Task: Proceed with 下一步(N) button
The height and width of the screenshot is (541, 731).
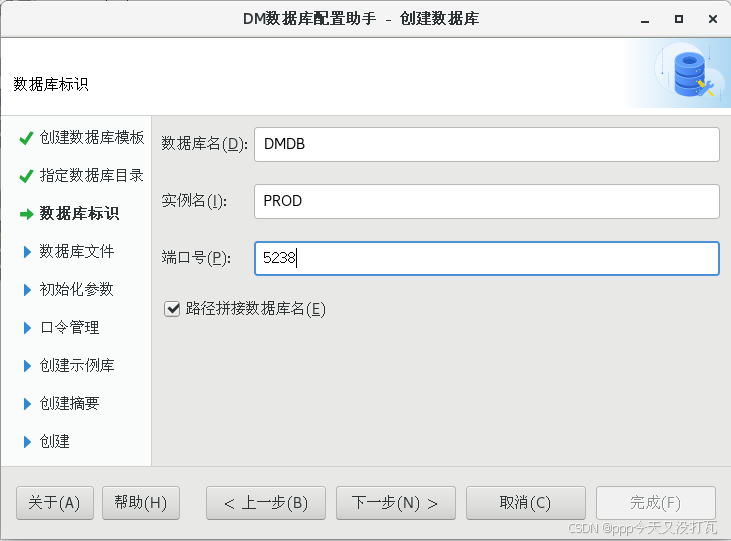Action: tap(396, 503)
